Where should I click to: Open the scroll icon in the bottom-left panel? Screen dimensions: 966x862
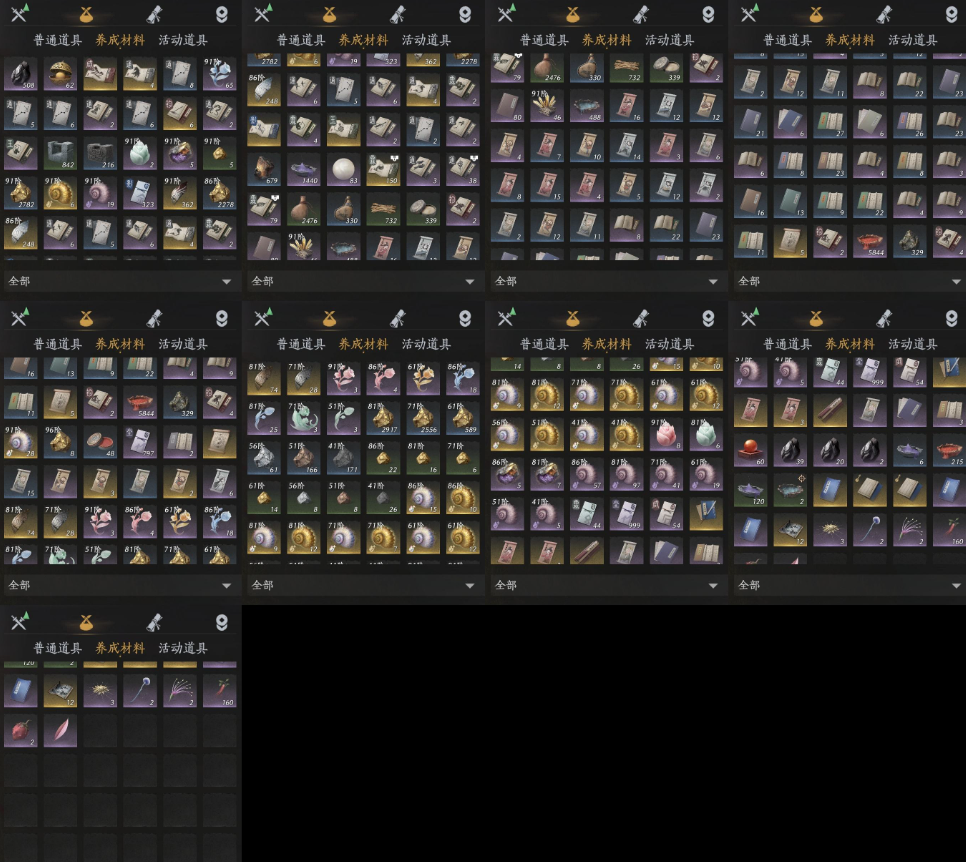[x=154, y=622]
